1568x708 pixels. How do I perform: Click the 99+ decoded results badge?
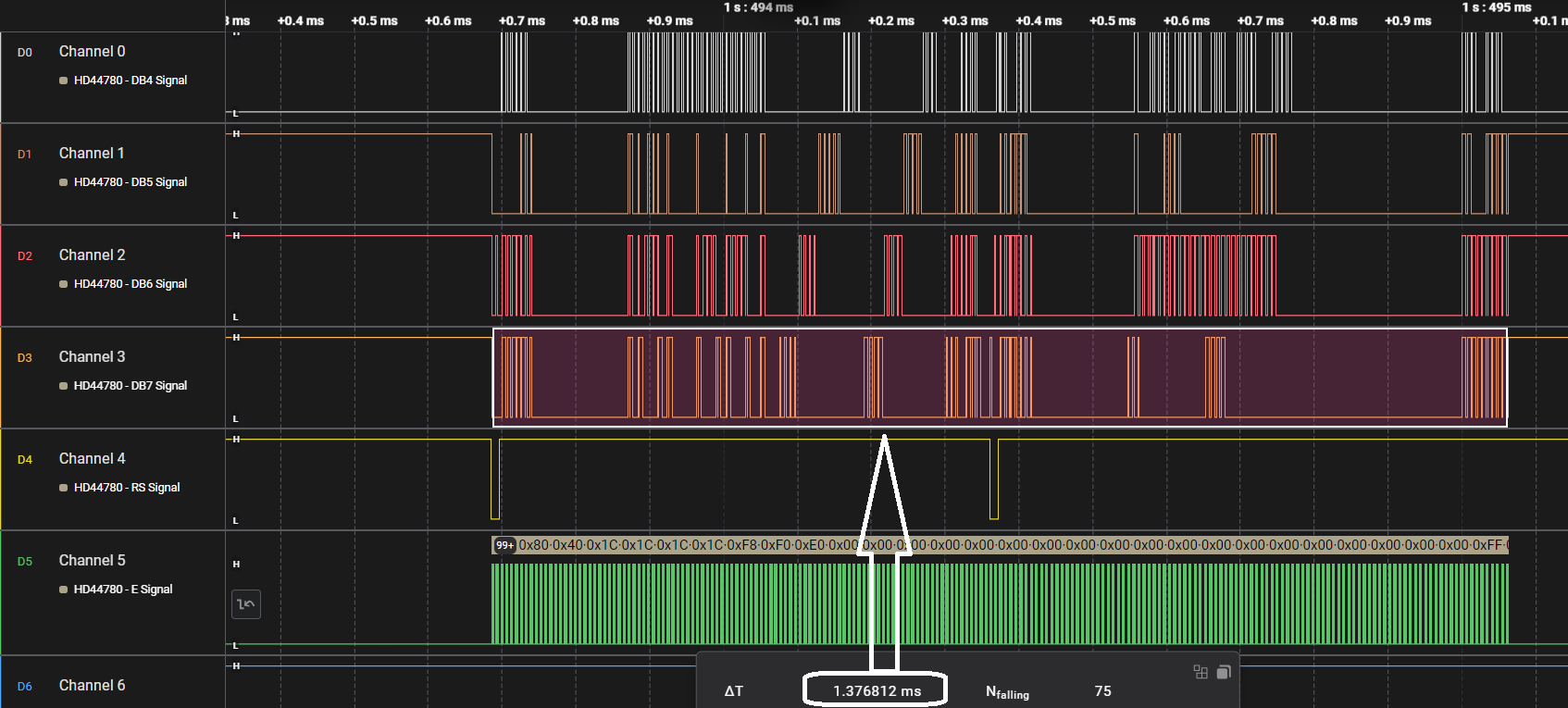point(504,545)
